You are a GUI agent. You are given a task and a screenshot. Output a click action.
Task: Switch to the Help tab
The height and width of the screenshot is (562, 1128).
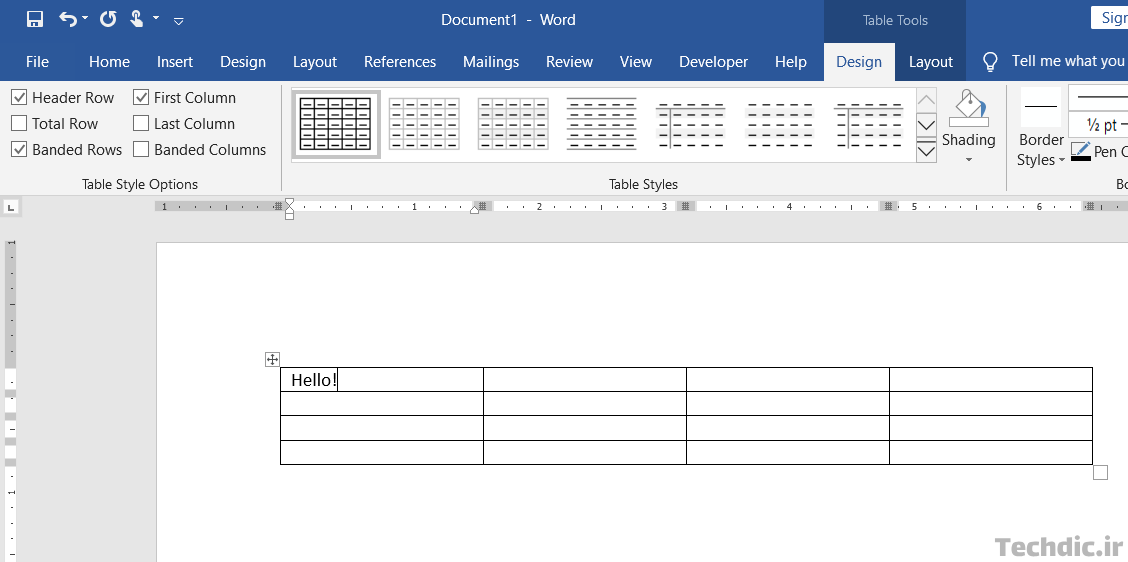pos(791,62)
